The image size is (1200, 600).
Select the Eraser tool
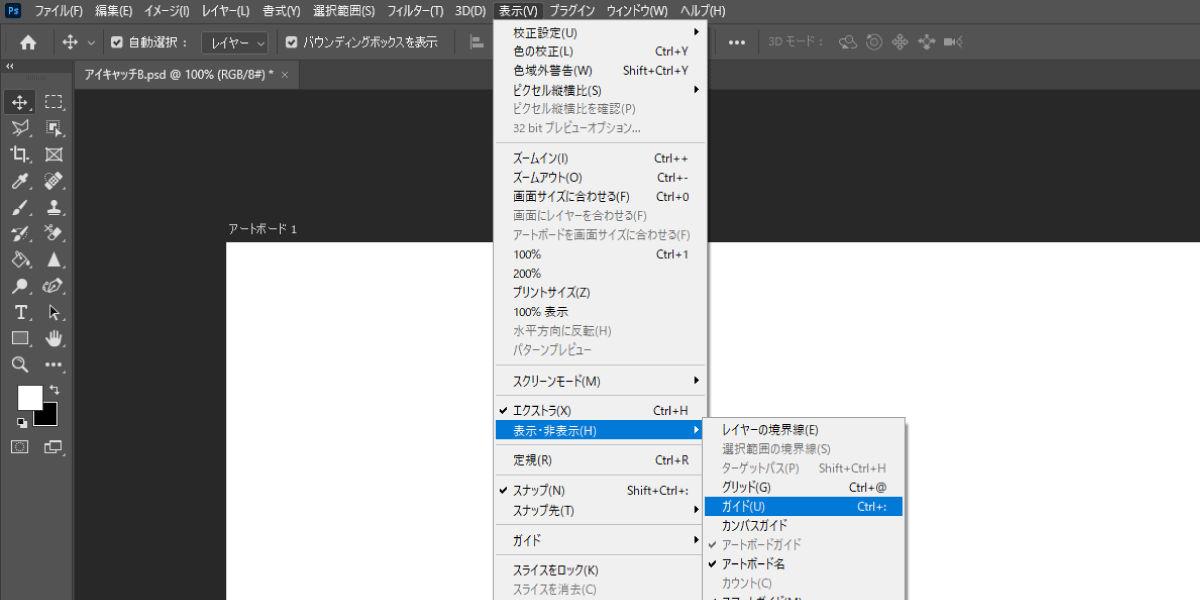pos(54,233)
